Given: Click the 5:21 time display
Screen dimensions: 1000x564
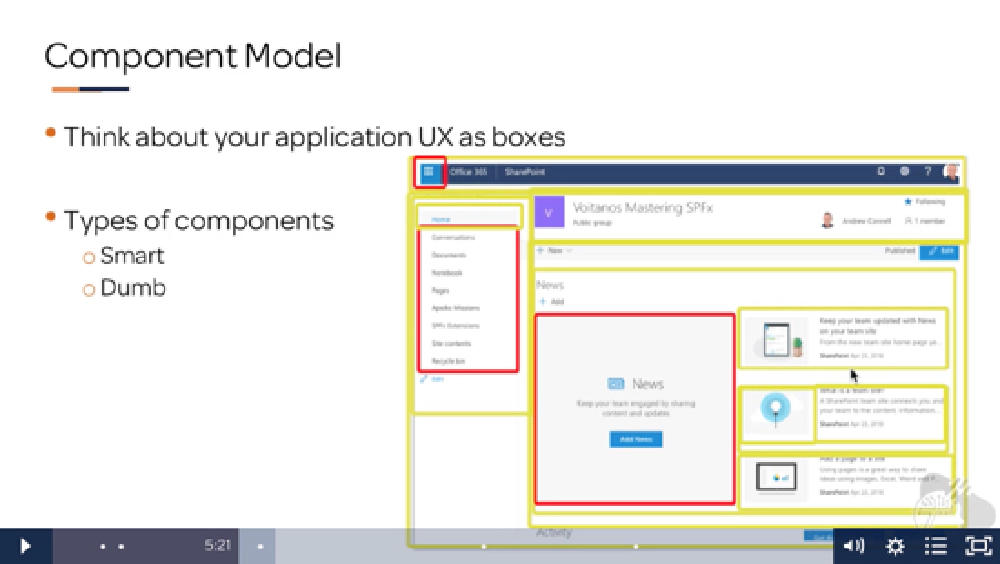Looking at the screenshot, I should coord(217,545).
